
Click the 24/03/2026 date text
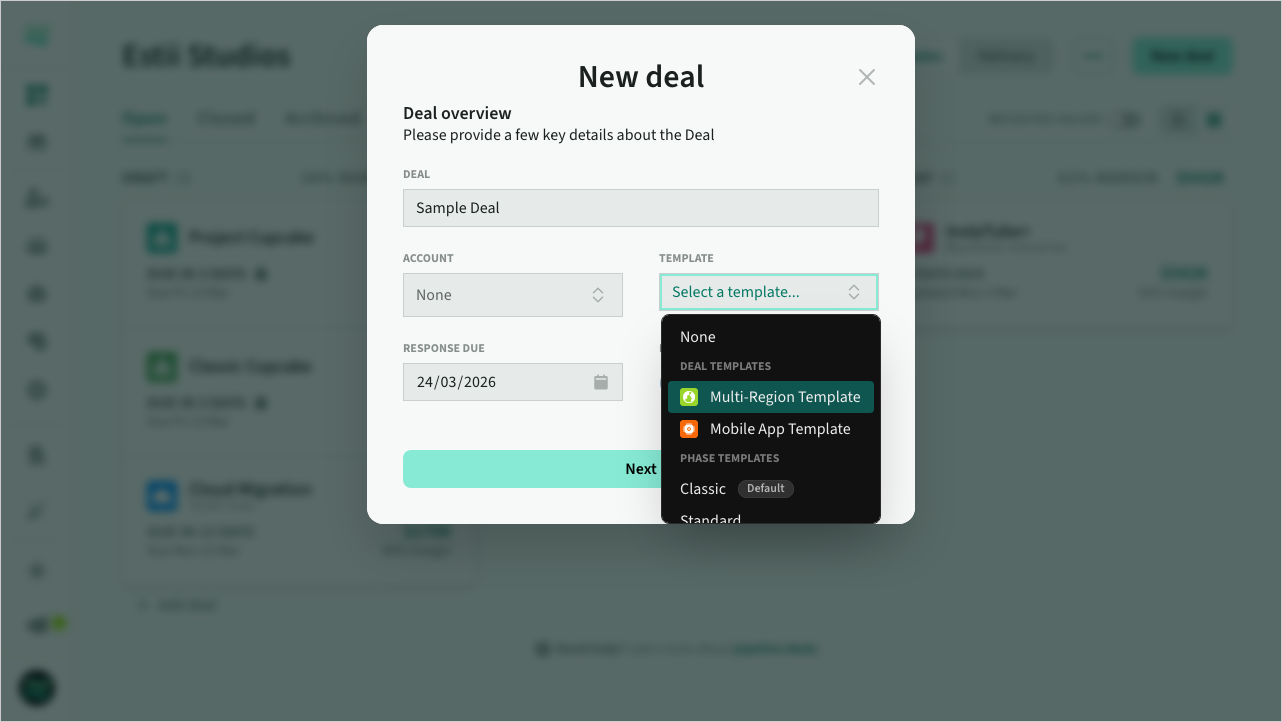click(x=456, y=382)
